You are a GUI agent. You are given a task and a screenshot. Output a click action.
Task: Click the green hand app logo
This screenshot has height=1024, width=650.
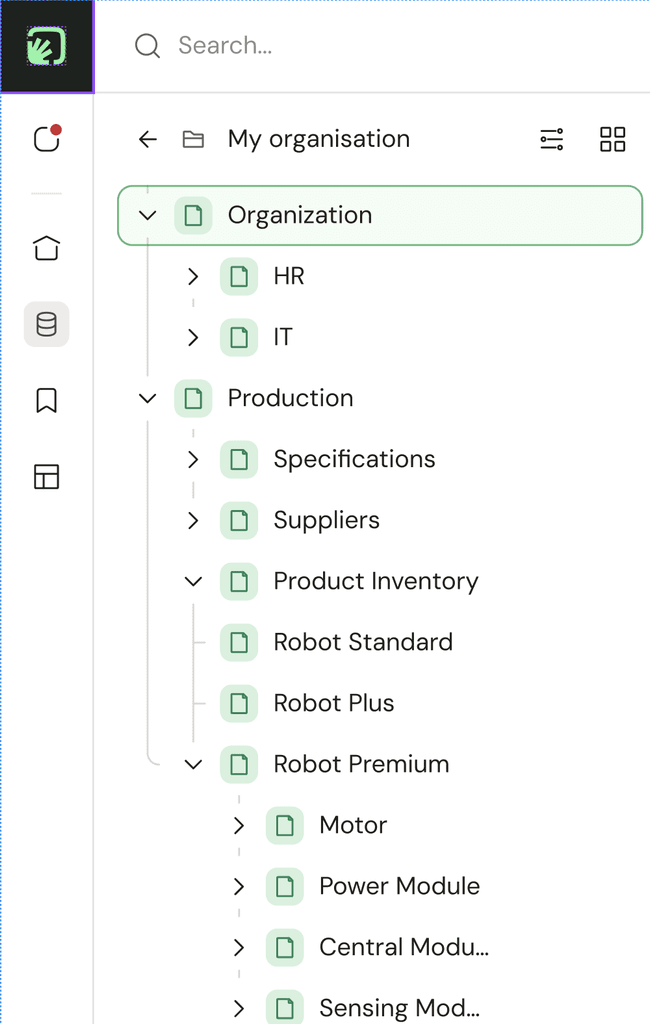coord(46,46)
